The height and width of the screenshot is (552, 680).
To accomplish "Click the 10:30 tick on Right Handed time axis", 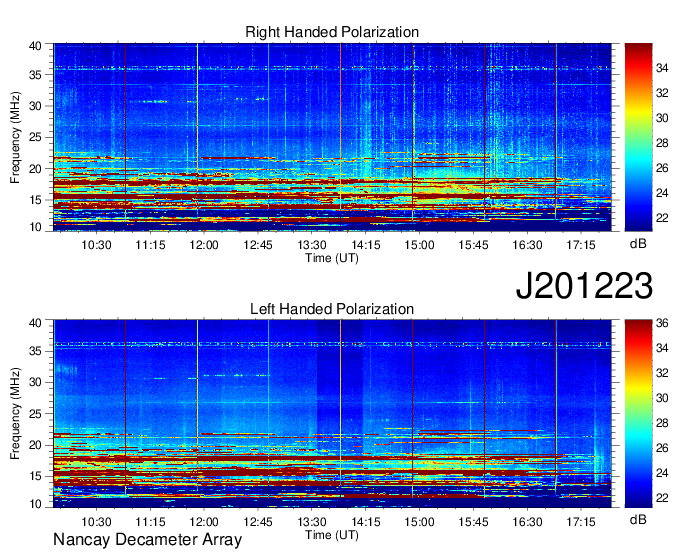I will pyautogui.click(x=96, y=245).
